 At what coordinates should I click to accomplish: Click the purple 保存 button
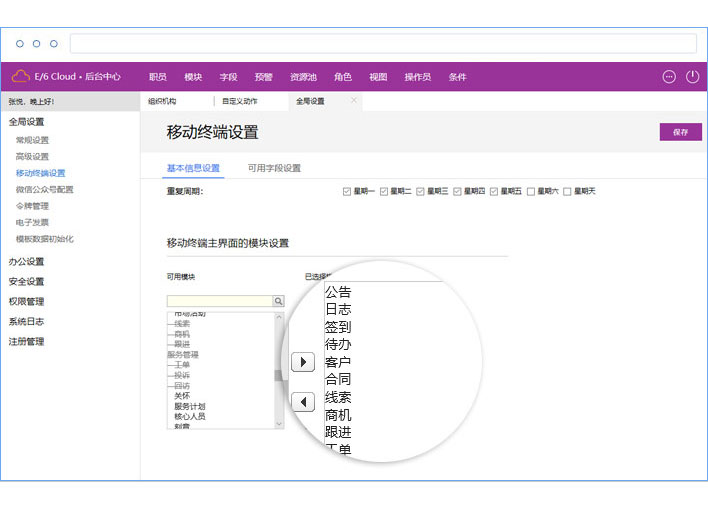point(680,132)
